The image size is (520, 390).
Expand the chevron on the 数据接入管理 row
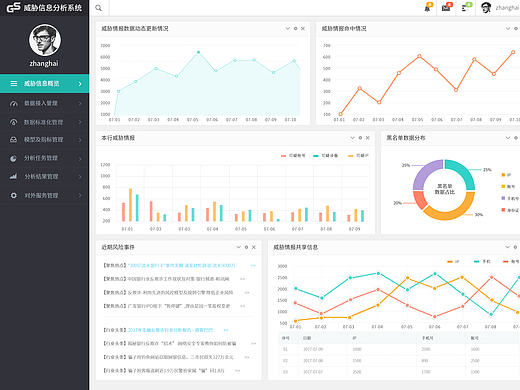tap(80, 103)
